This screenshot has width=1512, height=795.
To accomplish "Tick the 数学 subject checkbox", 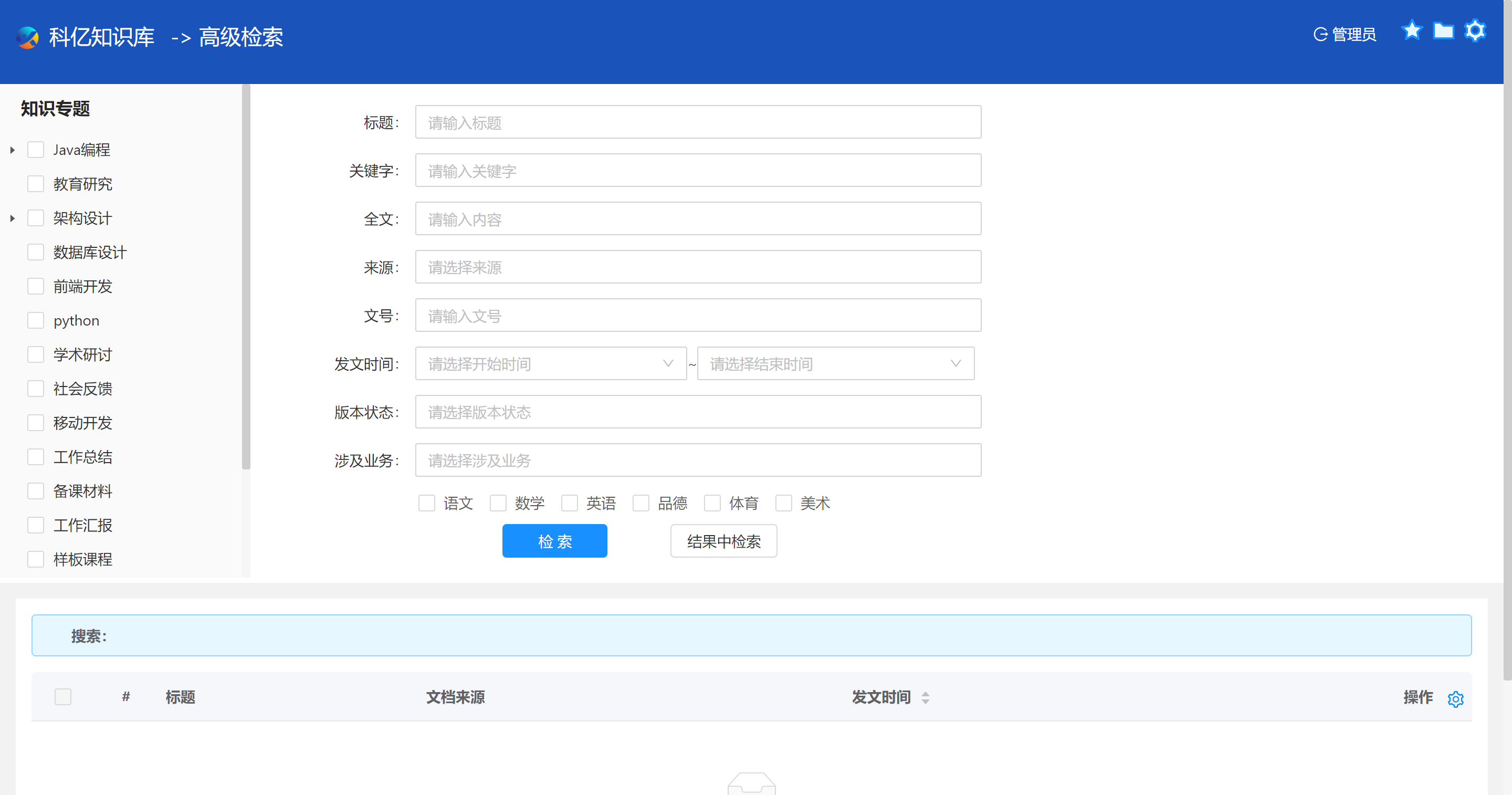I will pos(498,503).
